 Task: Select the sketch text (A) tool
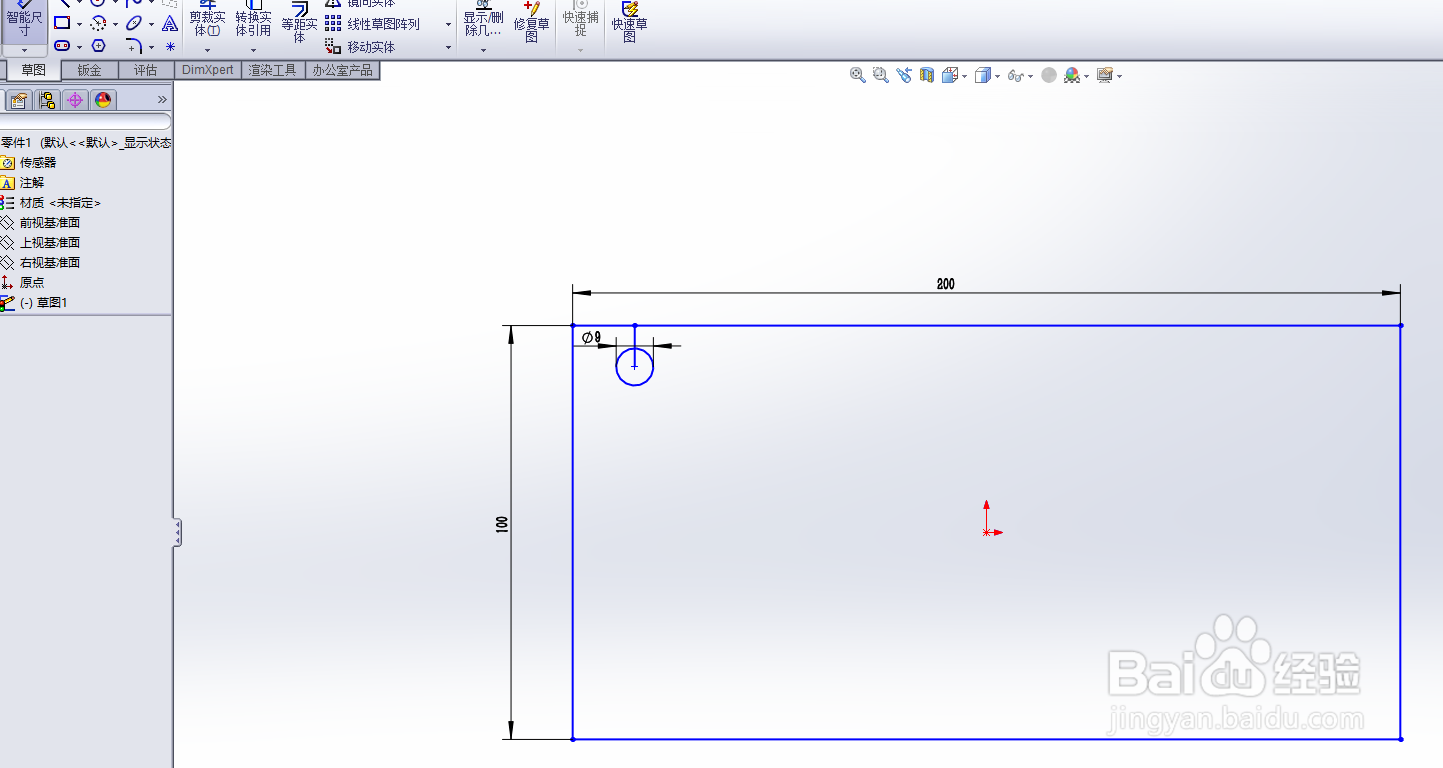point(170,23)
